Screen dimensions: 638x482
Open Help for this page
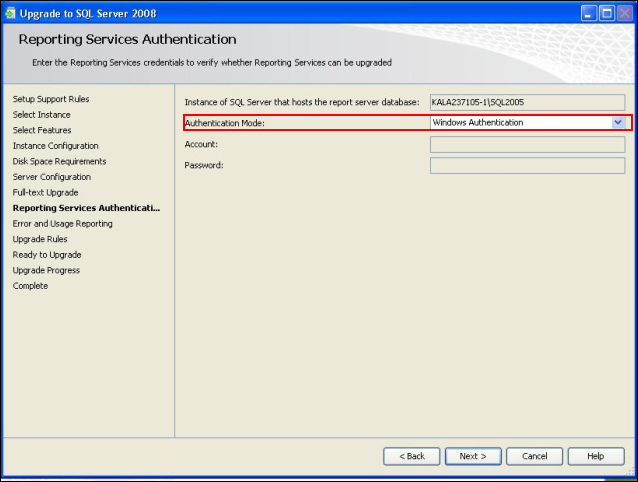click(596, 456)
